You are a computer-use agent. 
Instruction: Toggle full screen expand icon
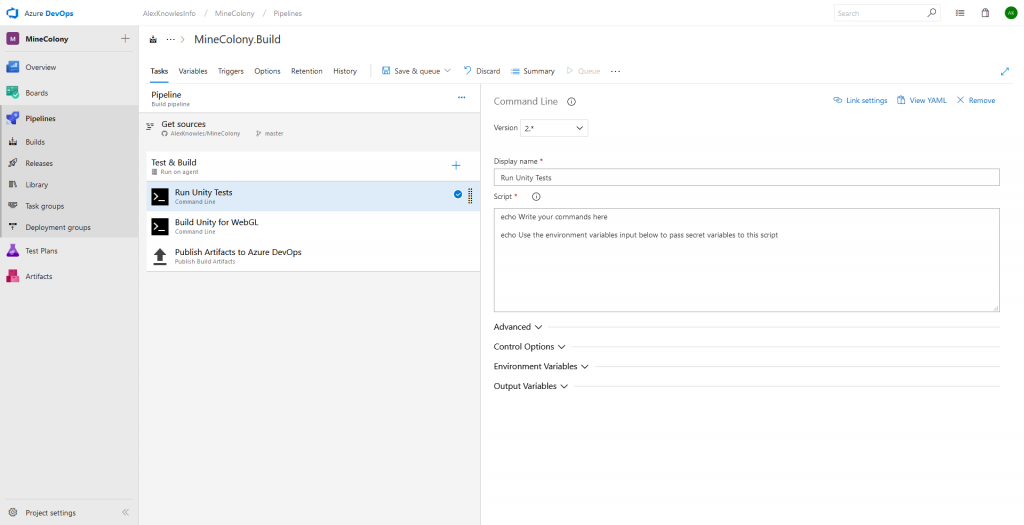pyautogui.click(x=1004, y=71)
